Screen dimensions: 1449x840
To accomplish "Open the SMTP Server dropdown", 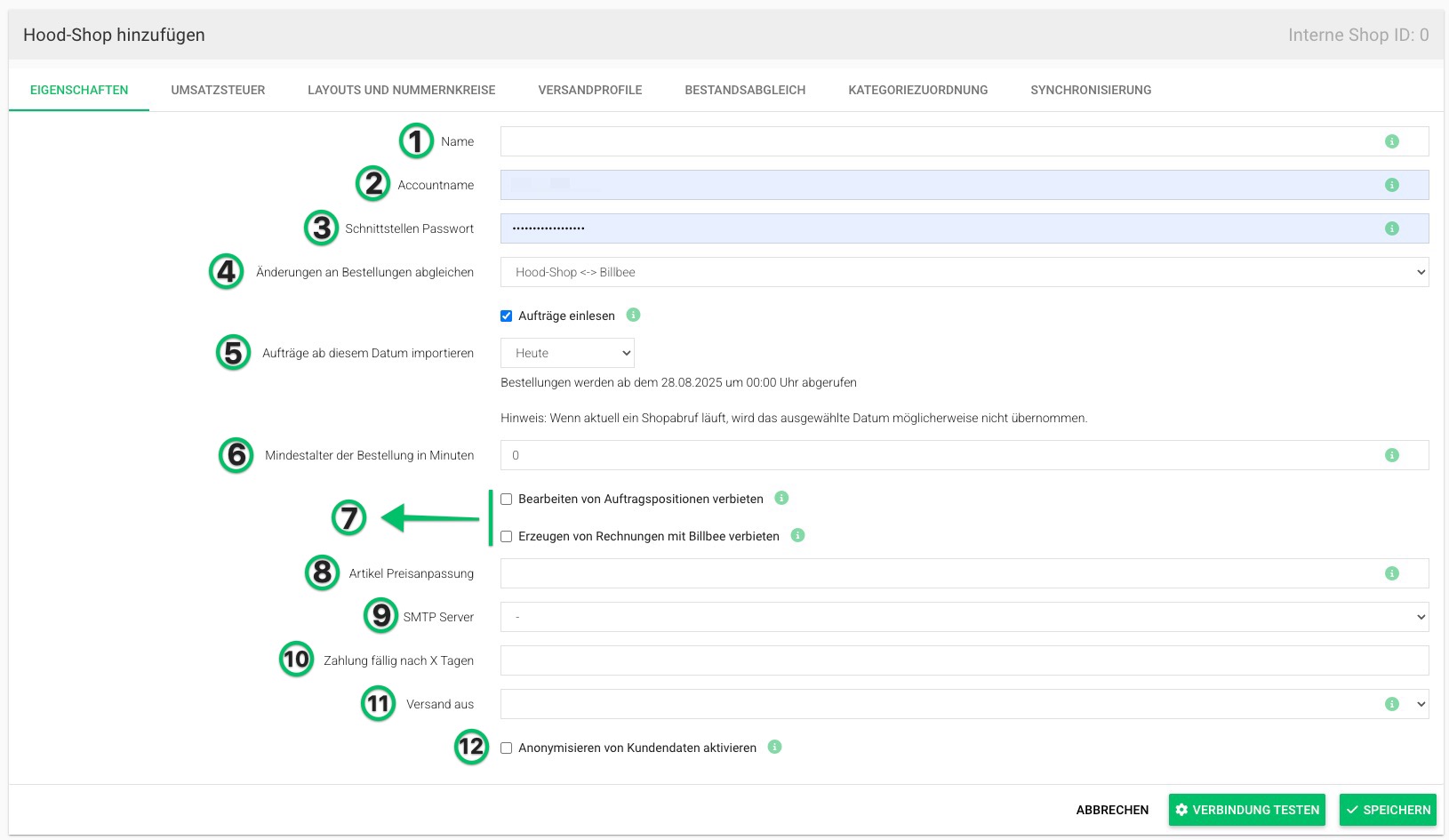I will coord(965,617).
